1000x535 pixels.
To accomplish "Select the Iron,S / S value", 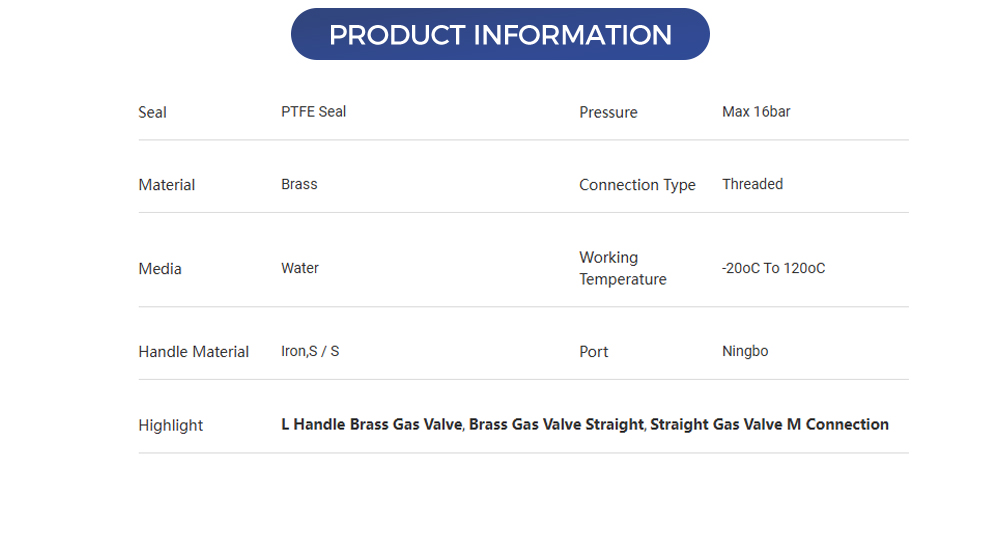I will tap(310, 352).
